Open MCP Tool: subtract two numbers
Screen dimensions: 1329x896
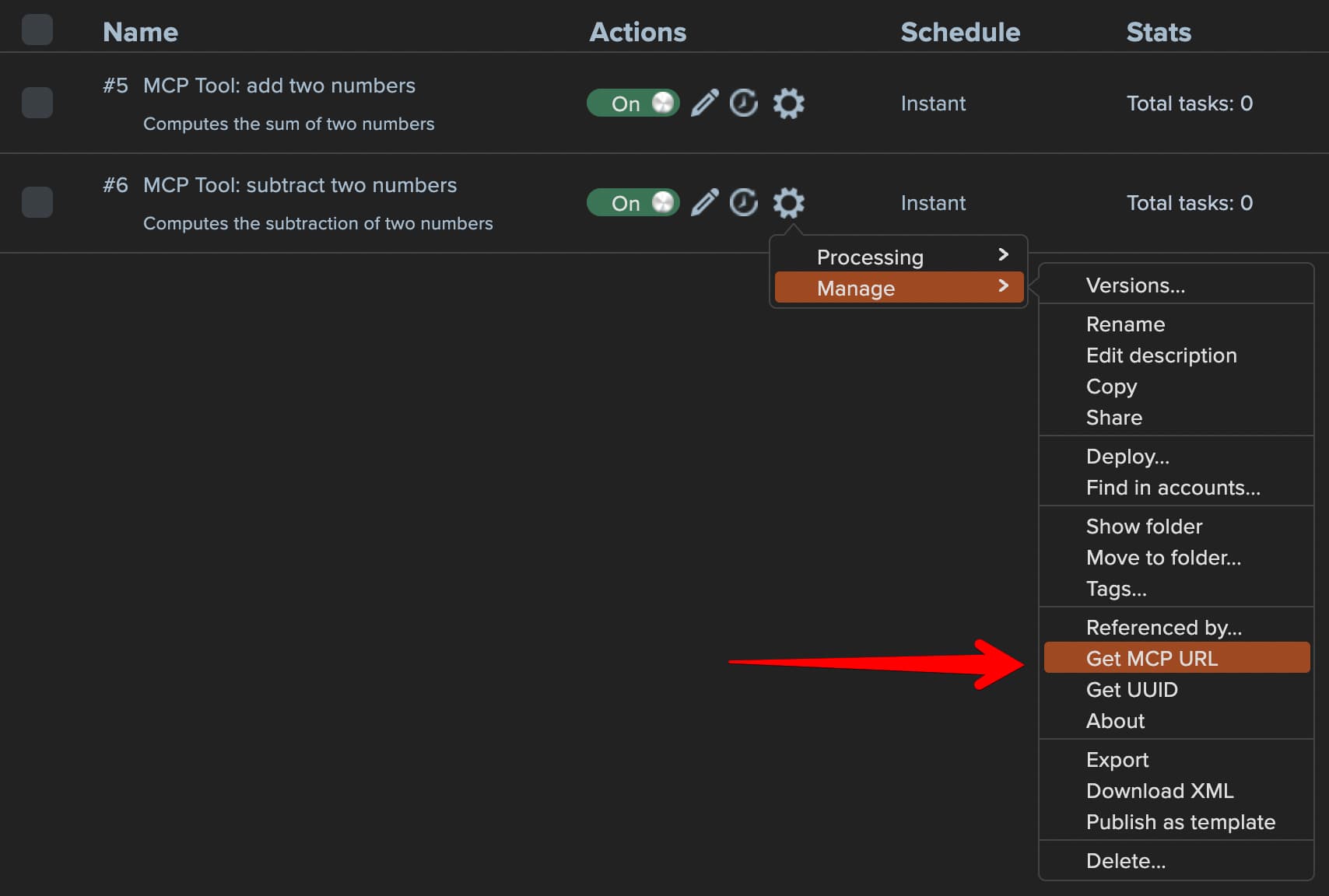(300, 185)
